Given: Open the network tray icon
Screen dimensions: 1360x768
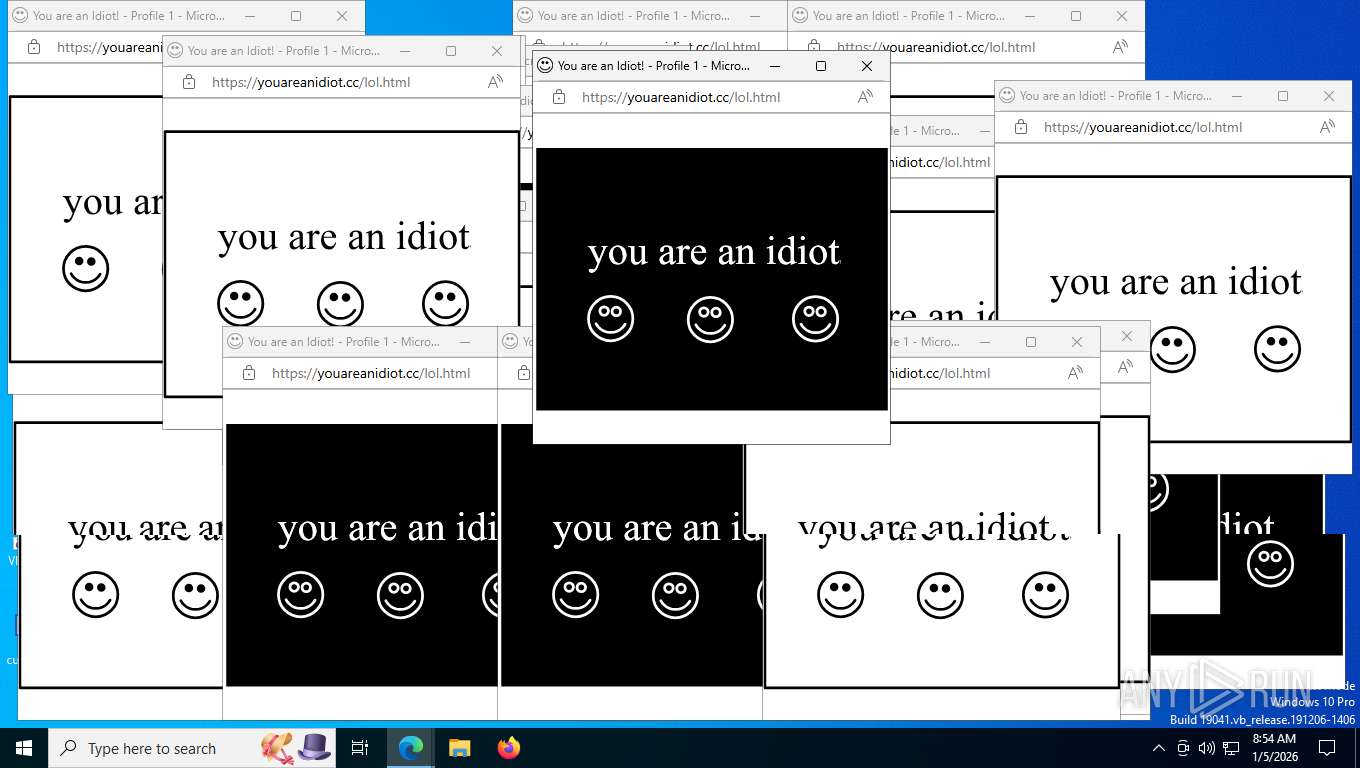Looking at the screenshot, I should point(1231,748).
